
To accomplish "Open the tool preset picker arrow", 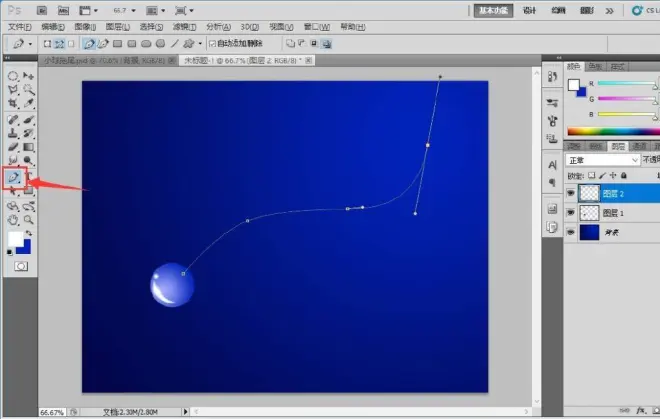I will pyautogui.click(x=30, y=44).
